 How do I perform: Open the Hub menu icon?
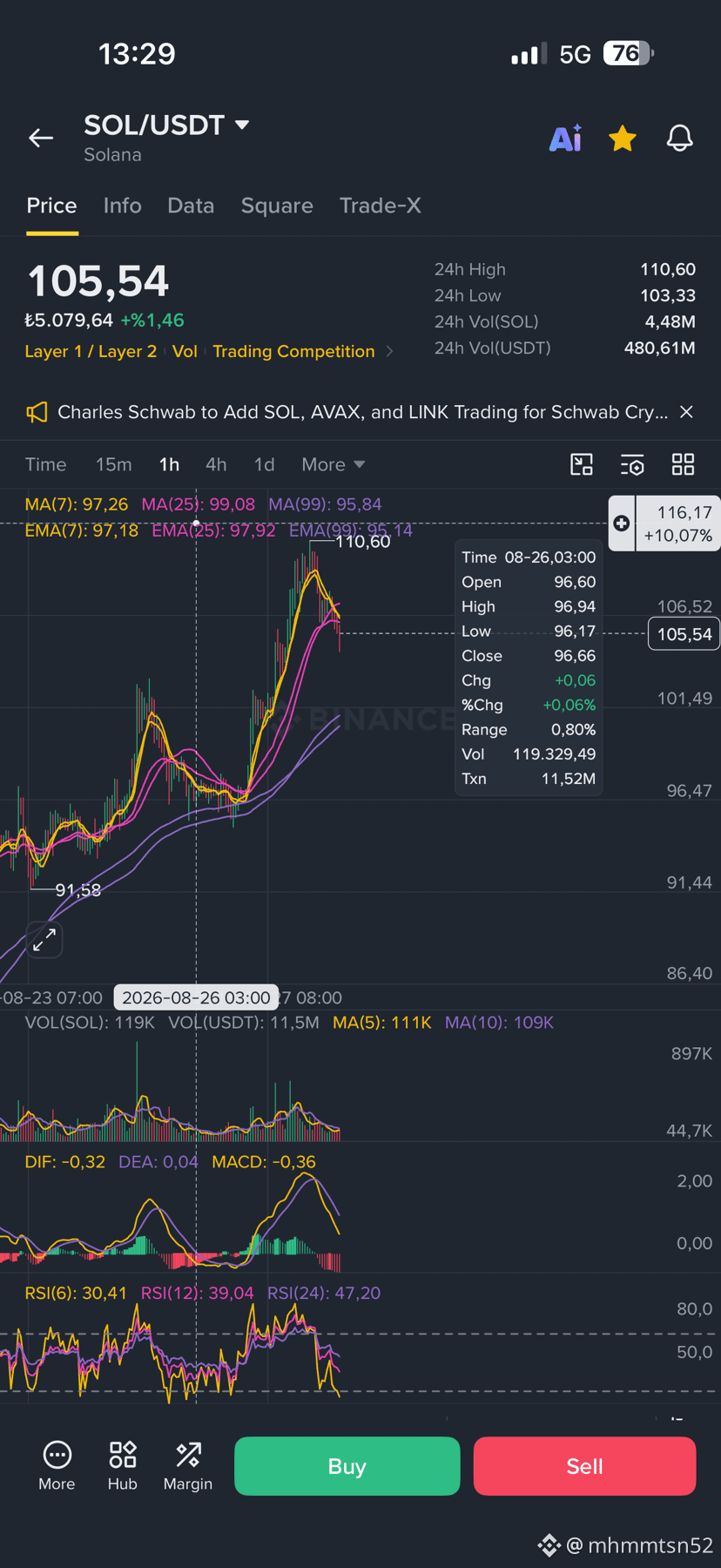click(123, 1466)
